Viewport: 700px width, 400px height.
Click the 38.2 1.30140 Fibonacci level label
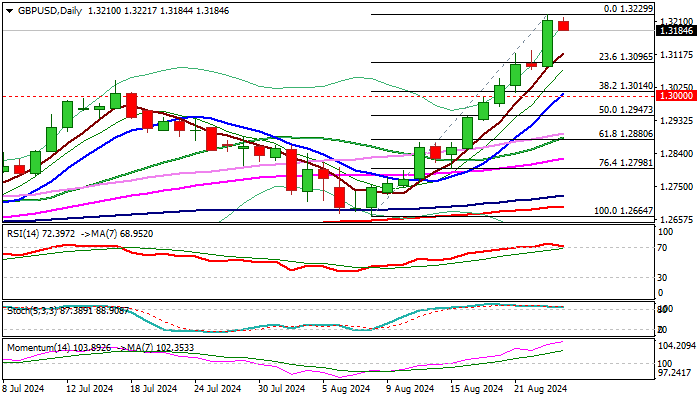(626, 86)
